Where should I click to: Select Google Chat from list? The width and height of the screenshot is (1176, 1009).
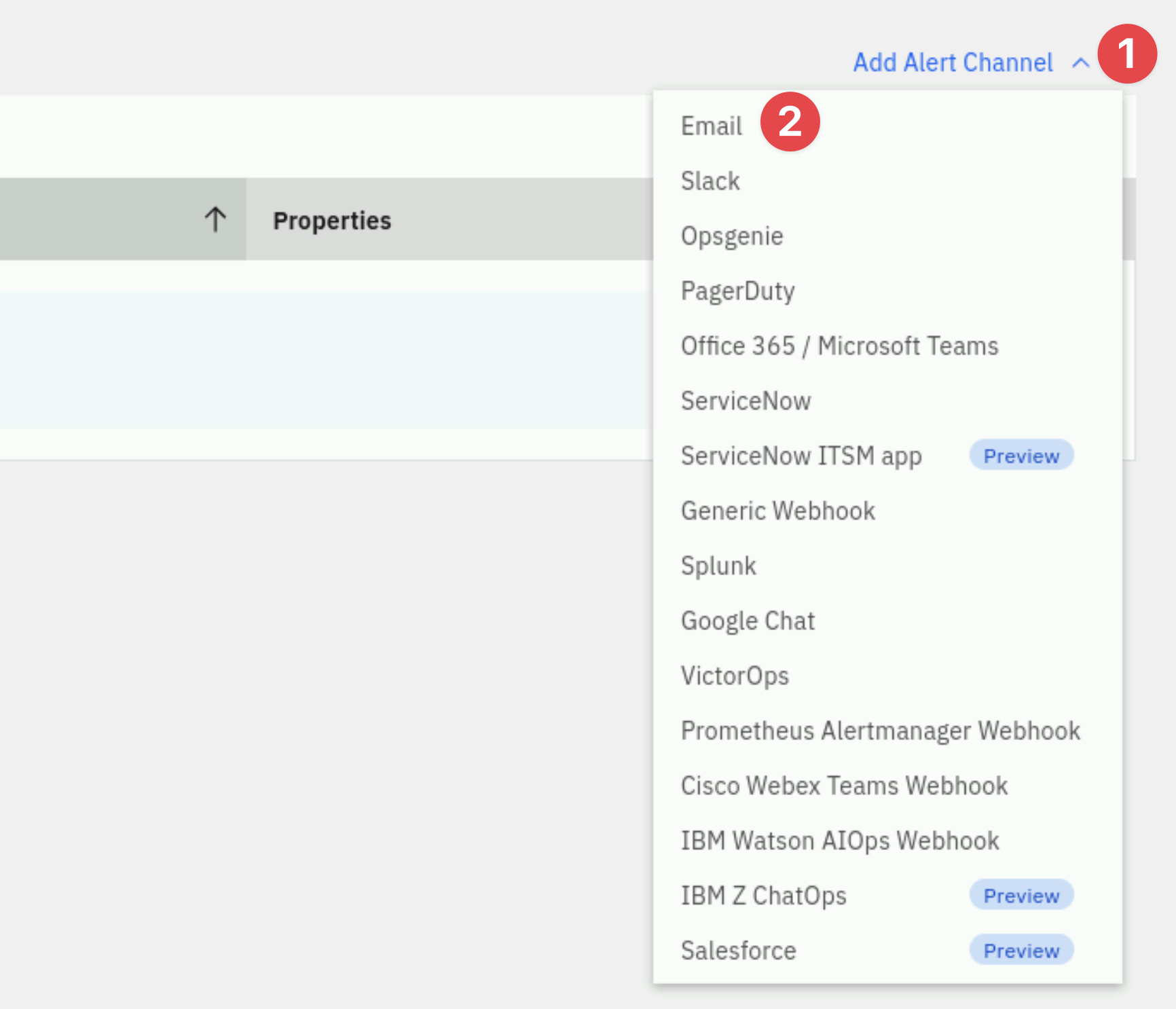point(887,621)
